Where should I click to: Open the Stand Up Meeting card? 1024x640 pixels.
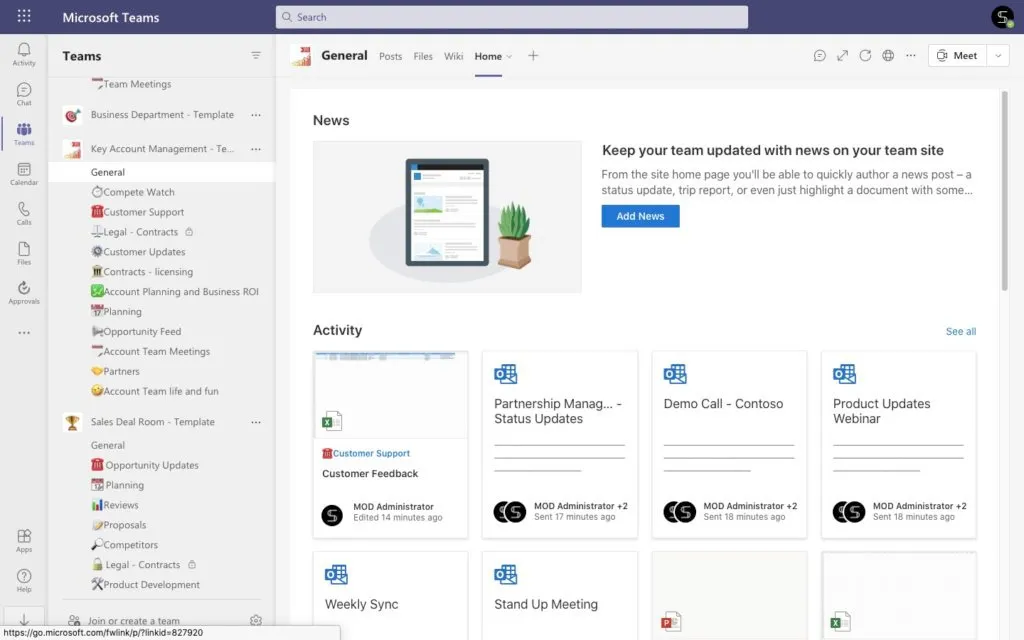(x=560, y=596)
